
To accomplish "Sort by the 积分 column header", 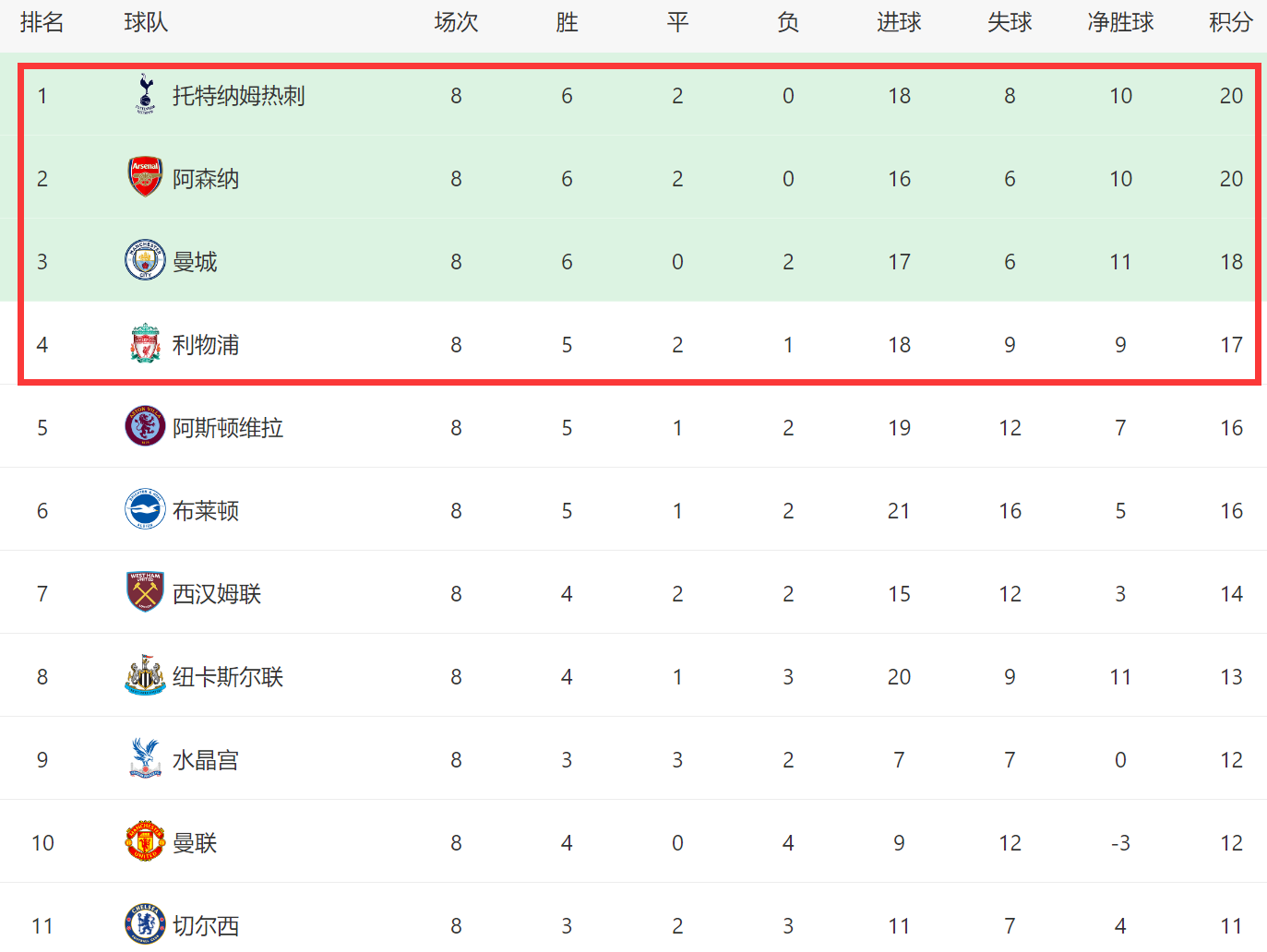I will point(1231,22).
